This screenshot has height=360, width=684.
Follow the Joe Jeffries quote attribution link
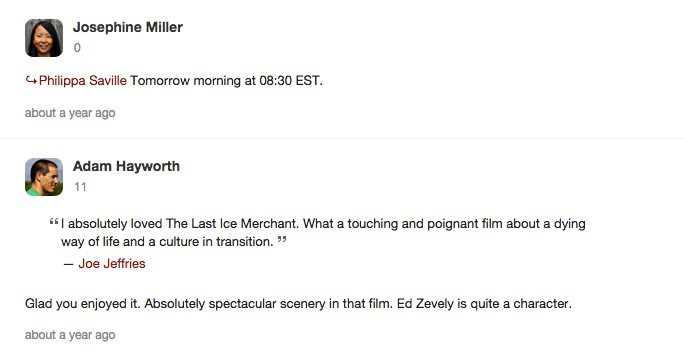pos(112,264)
